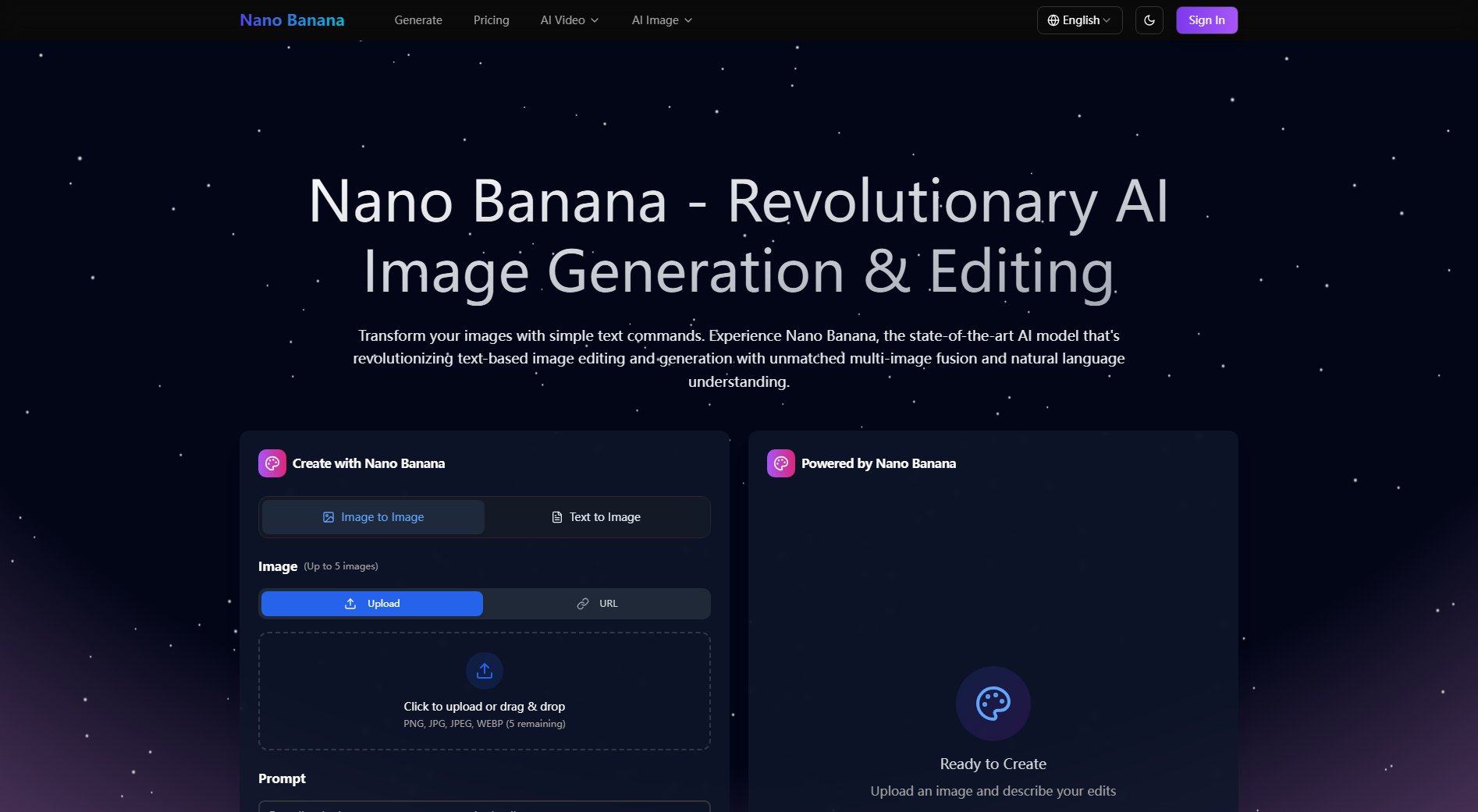
Task: Click the 'PNG, JPG, JPEG, WEBP (5 remaining)' text
Action: pos(485,724)
